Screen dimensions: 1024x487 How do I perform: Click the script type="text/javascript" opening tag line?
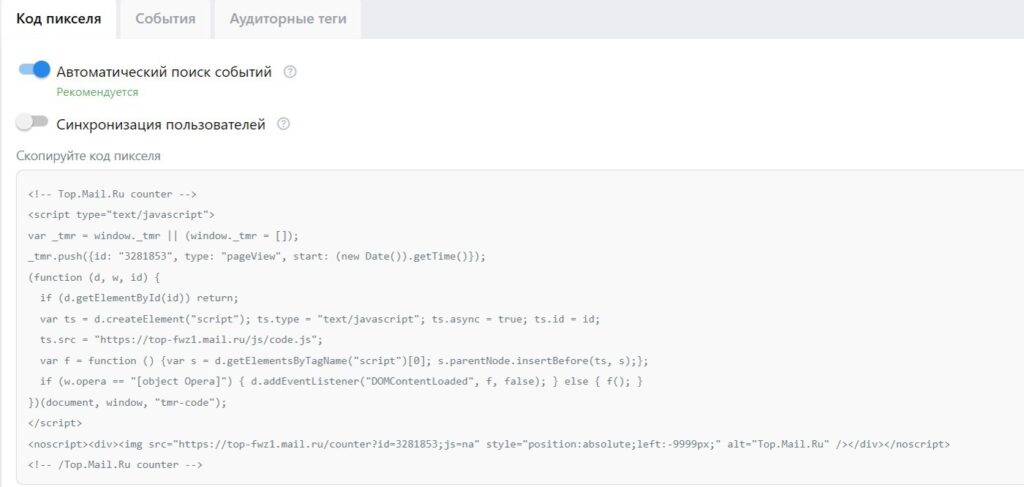(x=121, y=214)
